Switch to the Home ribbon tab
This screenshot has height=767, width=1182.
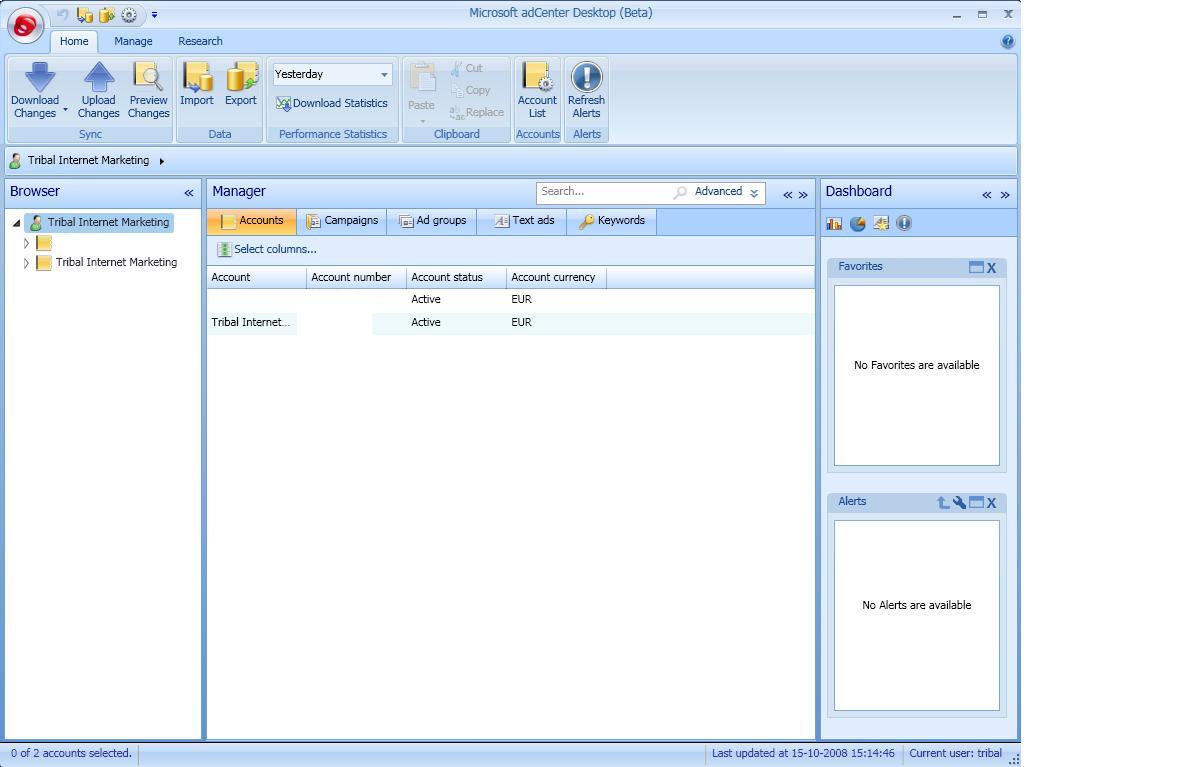click(x=74, y=41)
